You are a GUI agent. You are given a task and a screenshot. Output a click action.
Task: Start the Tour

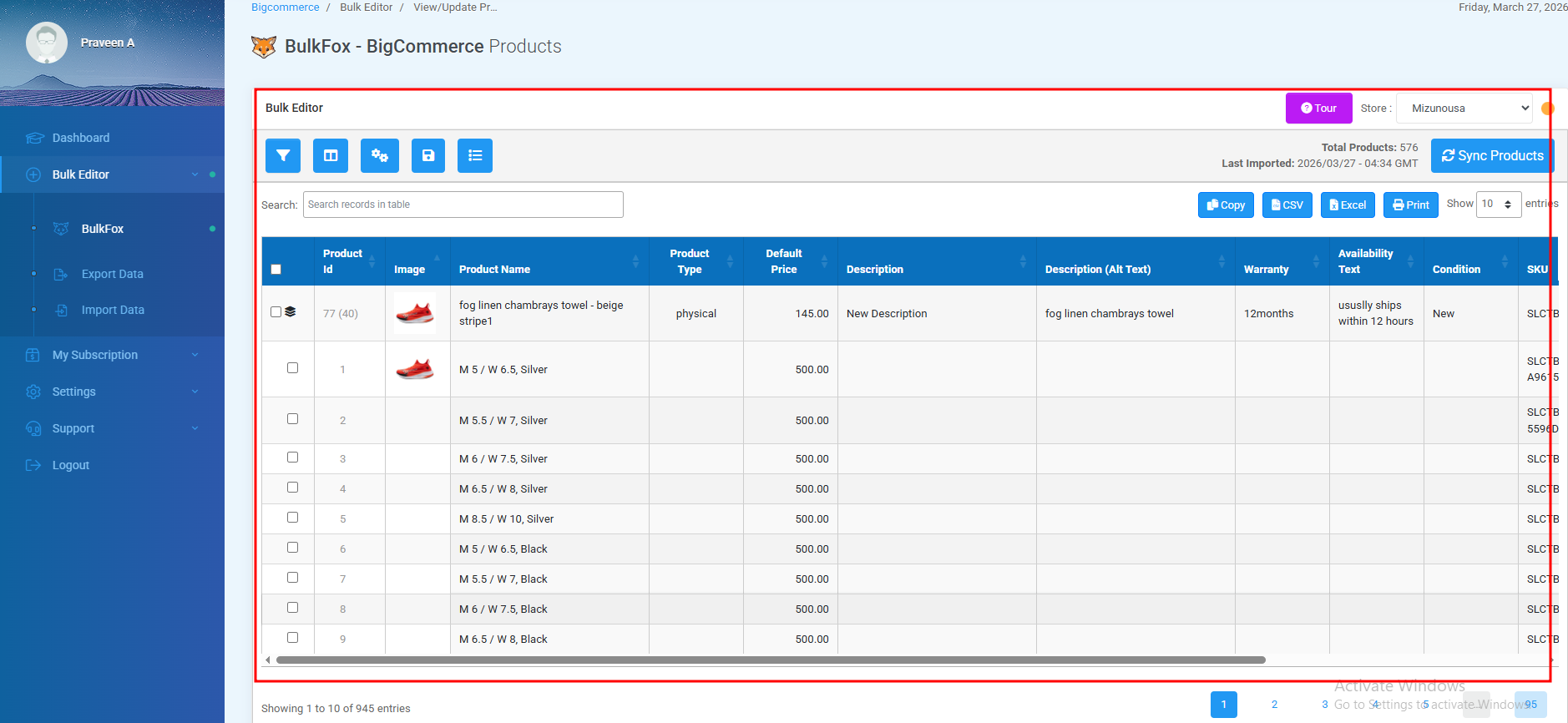click(x=1318, y=109)
